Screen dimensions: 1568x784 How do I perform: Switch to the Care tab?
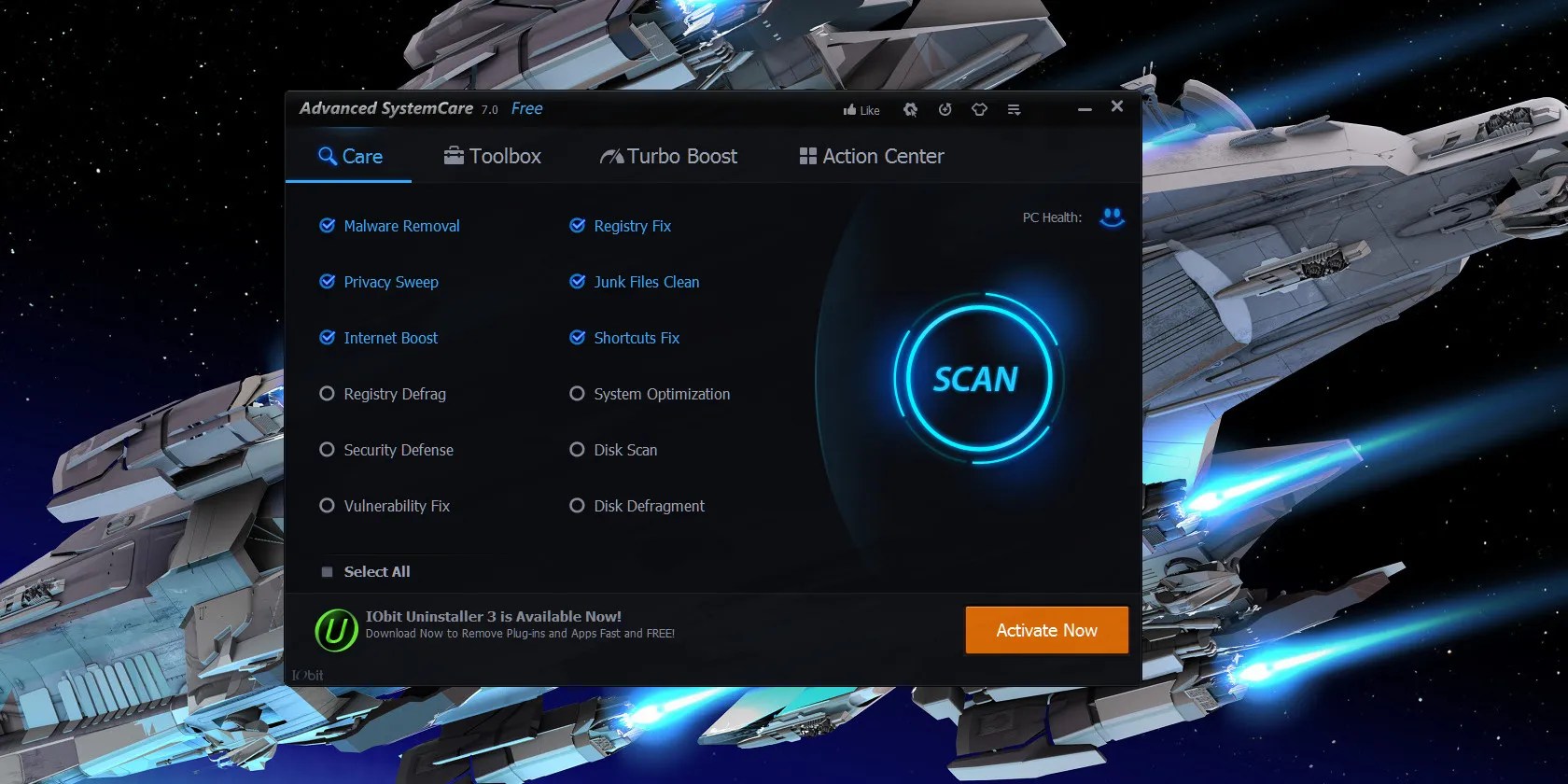[x=350, y=156]
